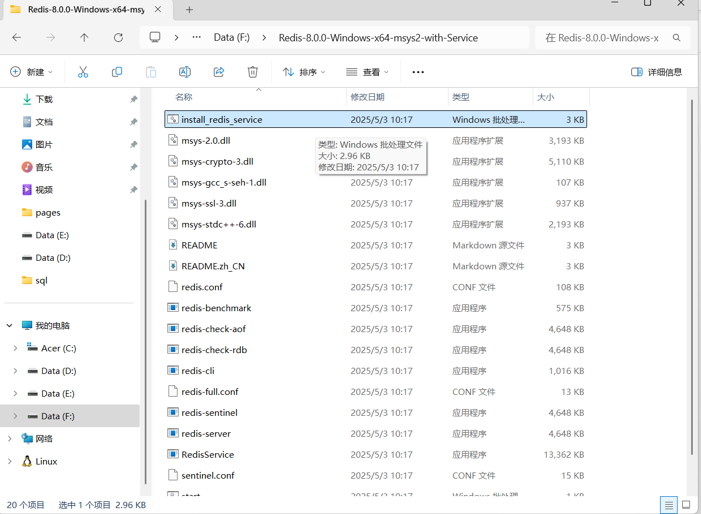Click the Rename icon in toolbar
The height and width of the screenshot is (514, 701).
(x=185, y=72)
